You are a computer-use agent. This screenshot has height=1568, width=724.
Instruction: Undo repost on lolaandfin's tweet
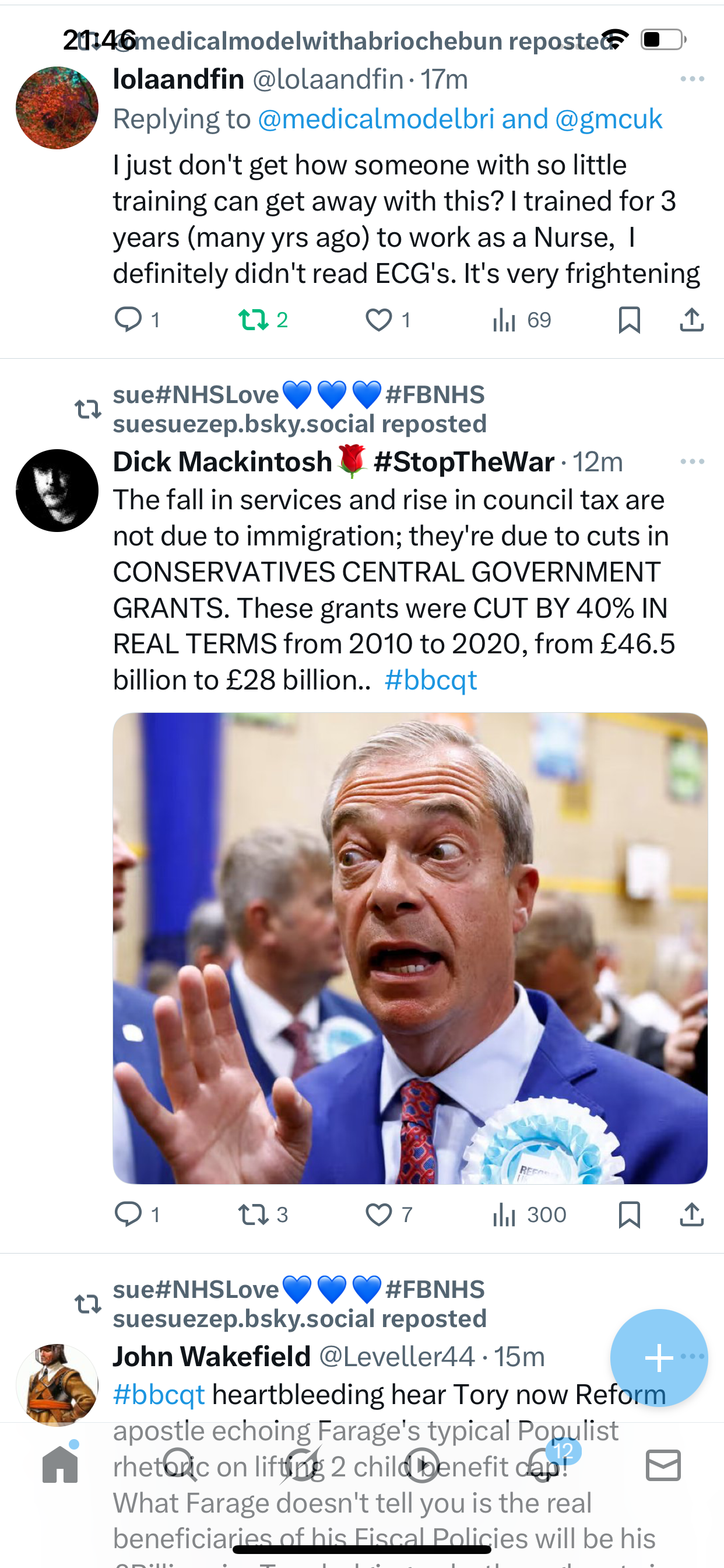(x=253, y=320)
